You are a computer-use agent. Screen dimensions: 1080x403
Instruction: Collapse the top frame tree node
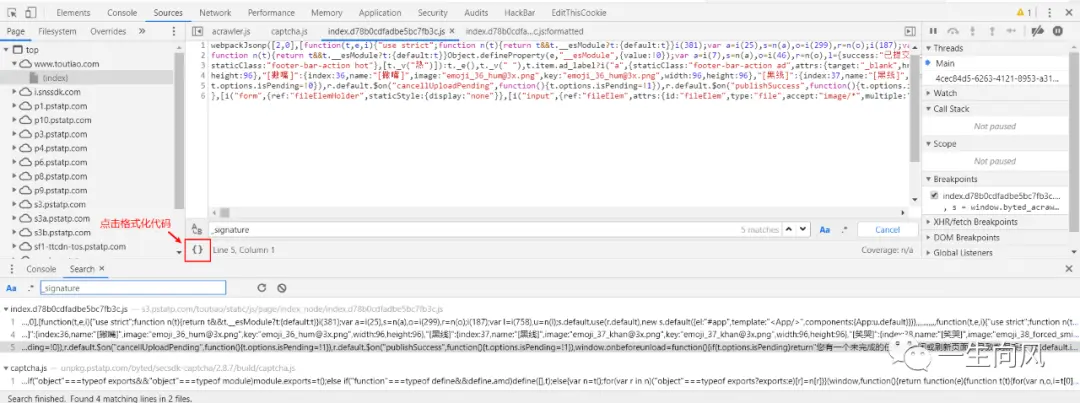click(x=7, y=50)
